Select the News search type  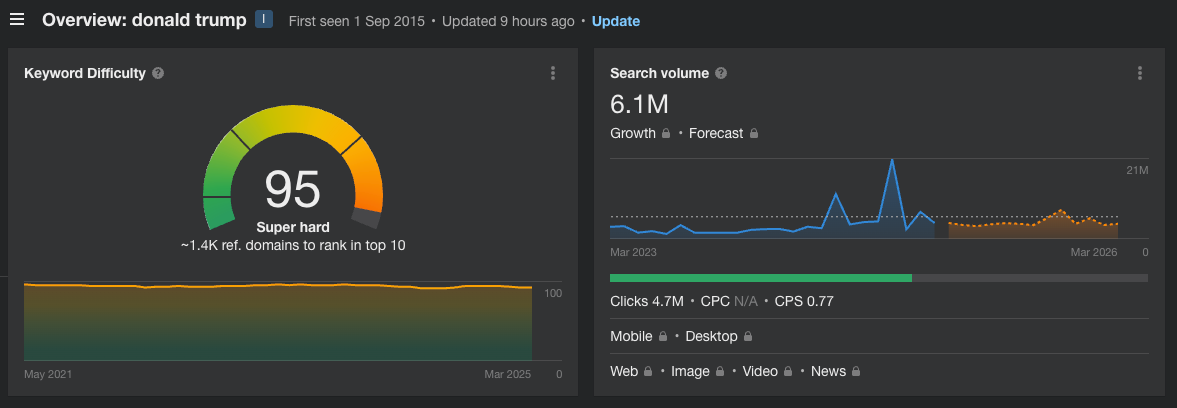[829, 371]
